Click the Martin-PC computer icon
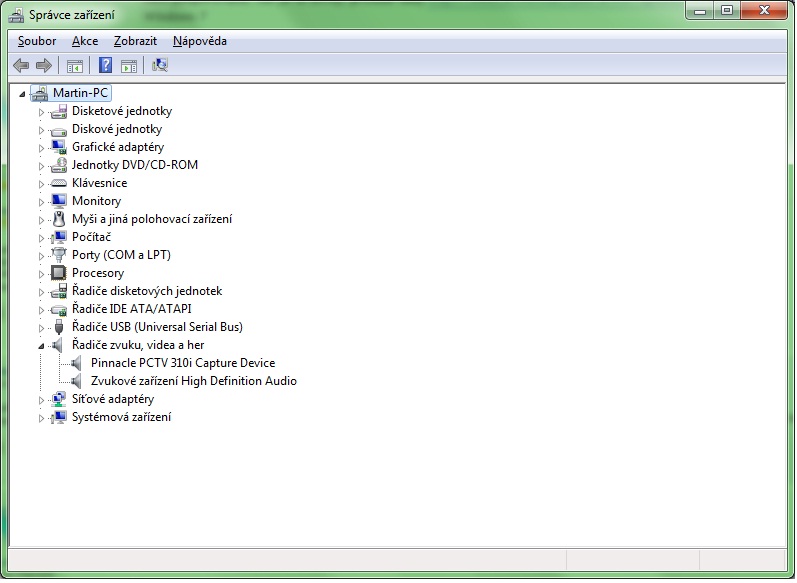Image resolution: width=797 pixels, height=583 pixels. [40, 93]
